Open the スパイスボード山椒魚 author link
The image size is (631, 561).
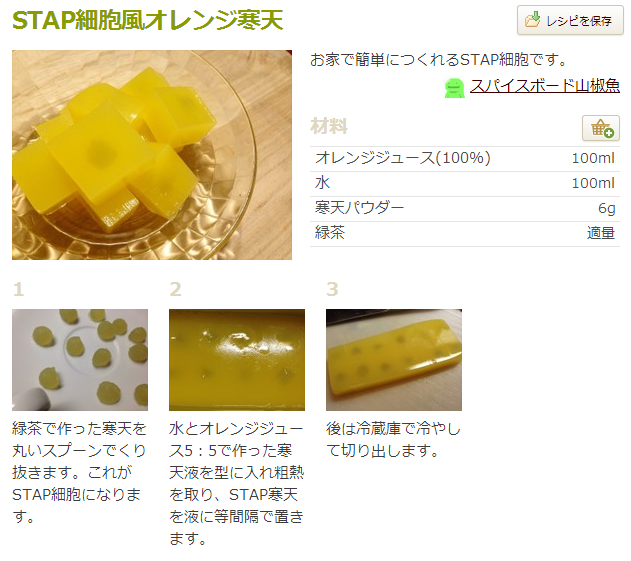pos(545,86)
